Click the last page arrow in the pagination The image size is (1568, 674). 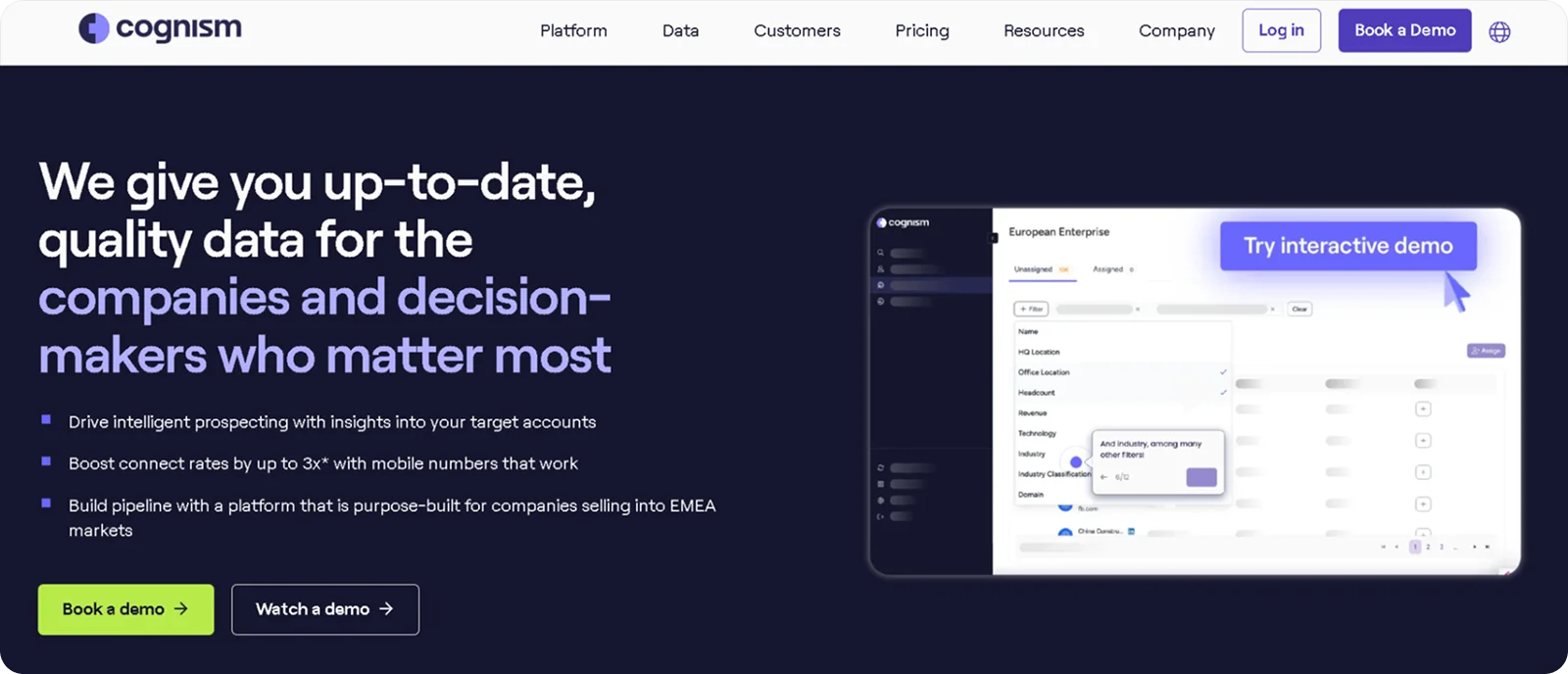[x=1487, y=547]
